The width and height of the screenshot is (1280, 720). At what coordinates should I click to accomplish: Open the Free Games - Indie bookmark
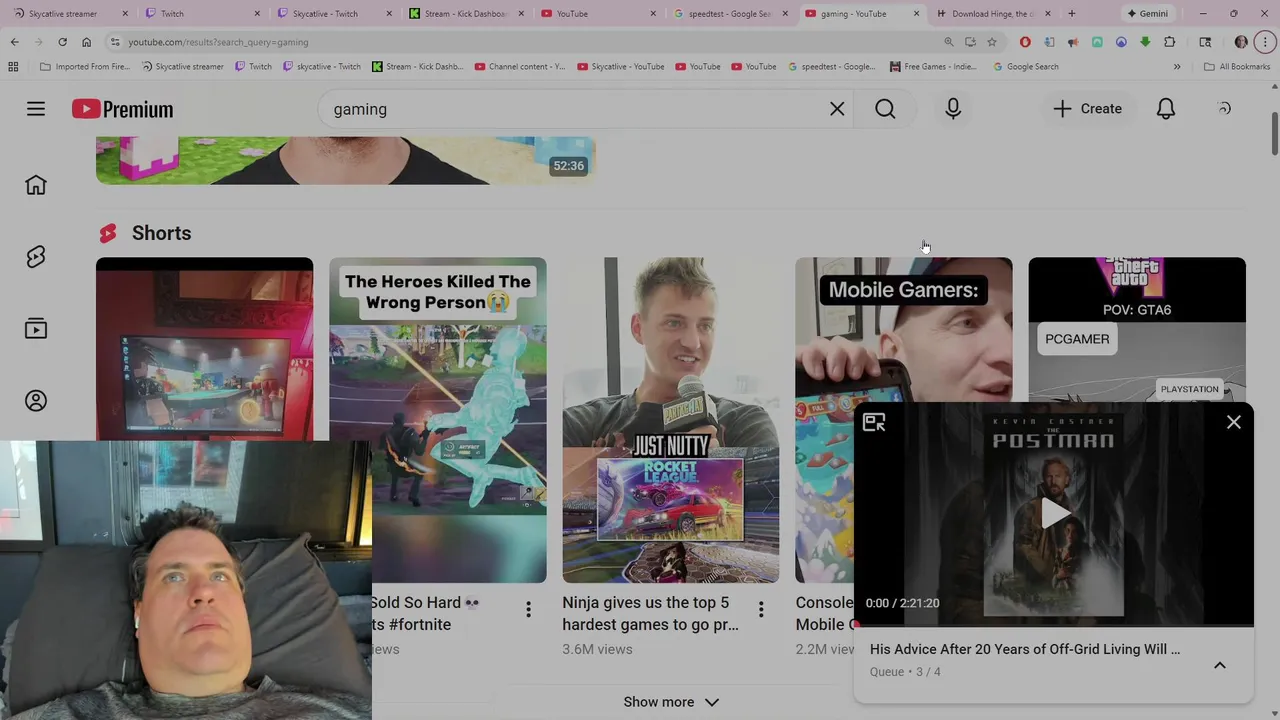tap(934, 67)
